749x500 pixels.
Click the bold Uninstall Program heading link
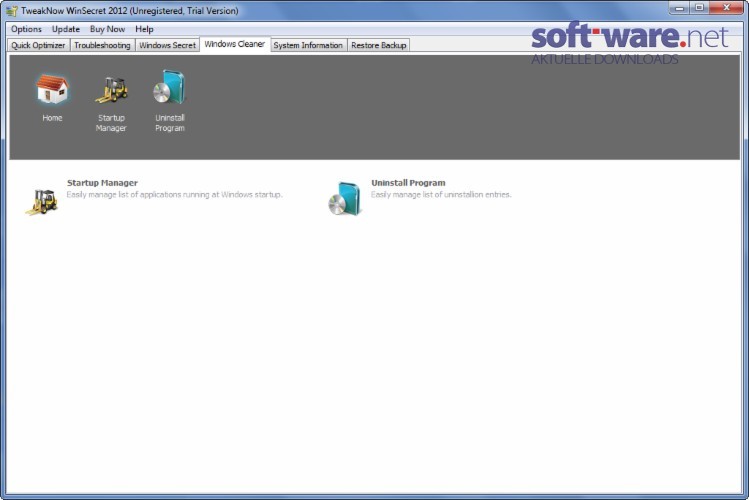tap(408, 183)
